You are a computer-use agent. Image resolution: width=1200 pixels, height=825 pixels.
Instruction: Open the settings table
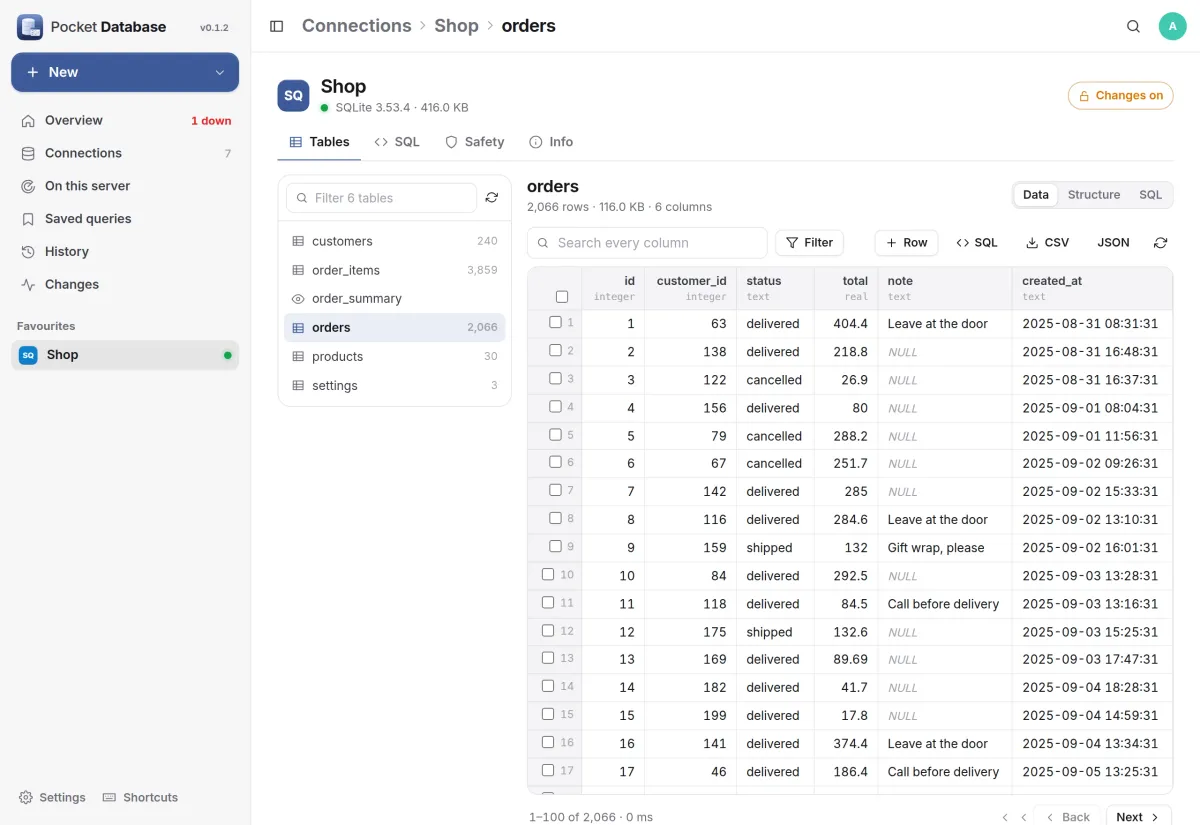click(395, 386)
